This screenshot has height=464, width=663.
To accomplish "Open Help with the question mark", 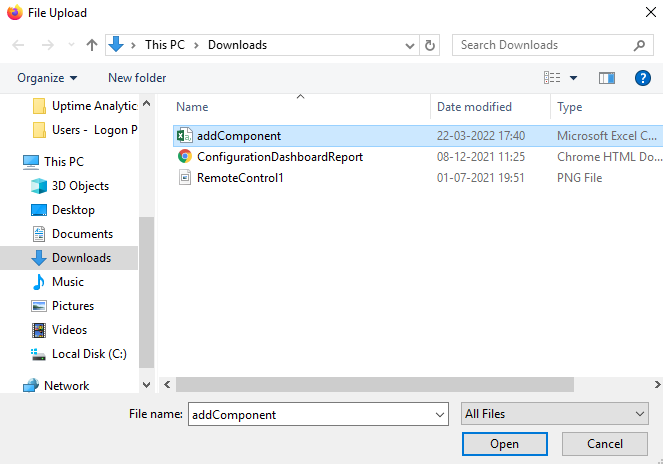I will point(643,78).
